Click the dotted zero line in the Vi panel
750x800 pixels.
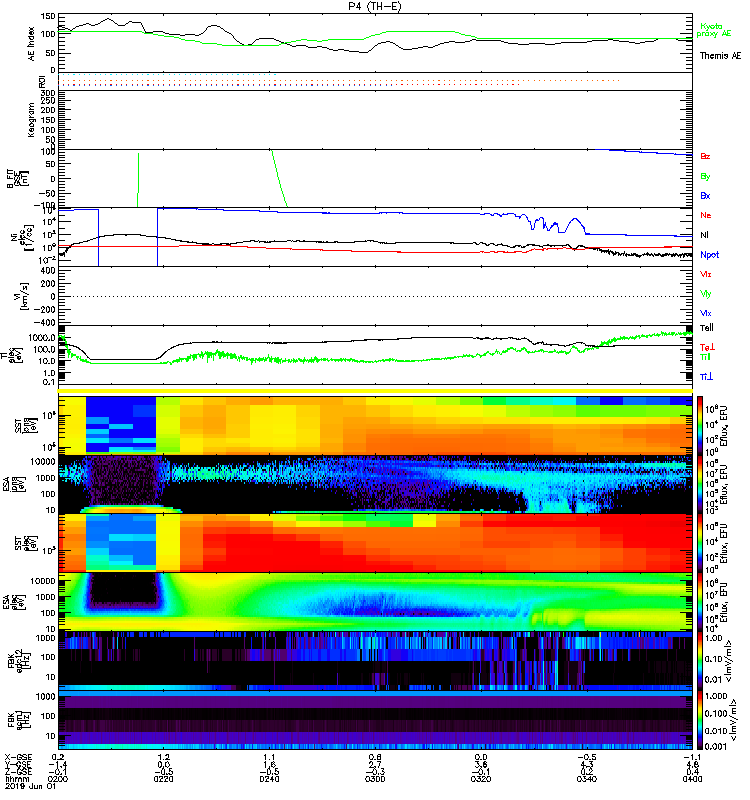point(375,296)
